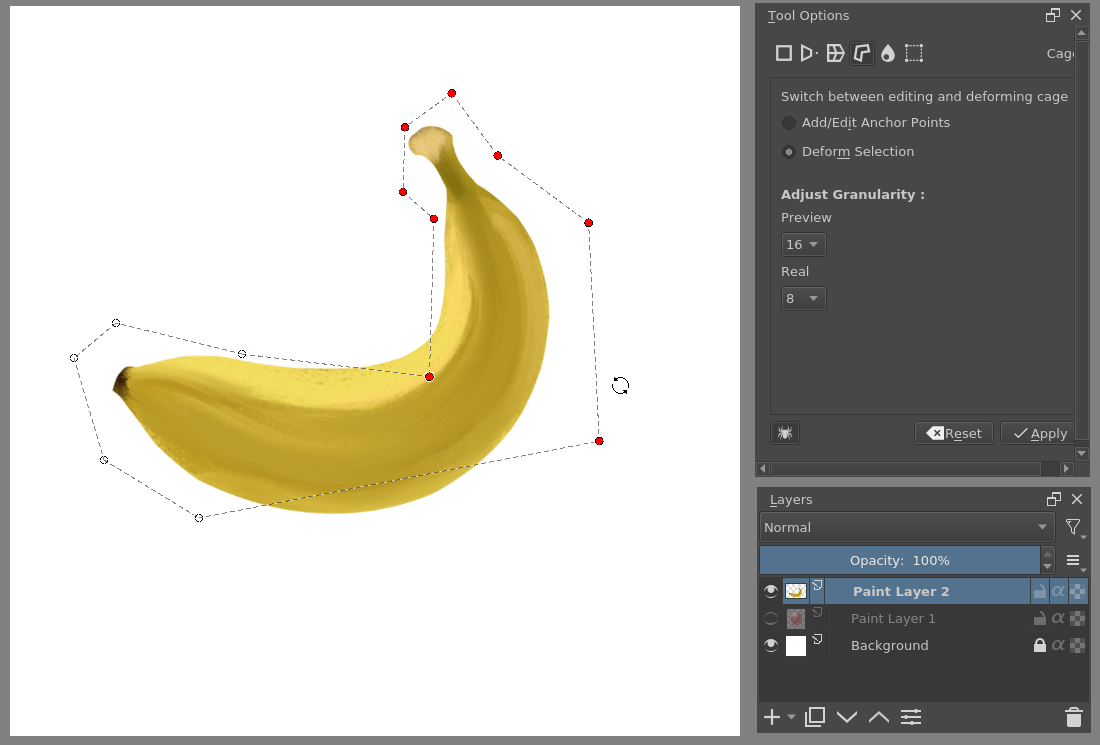Hide the Background layer
1100x745 pixels.
click(x=771, y=645)
